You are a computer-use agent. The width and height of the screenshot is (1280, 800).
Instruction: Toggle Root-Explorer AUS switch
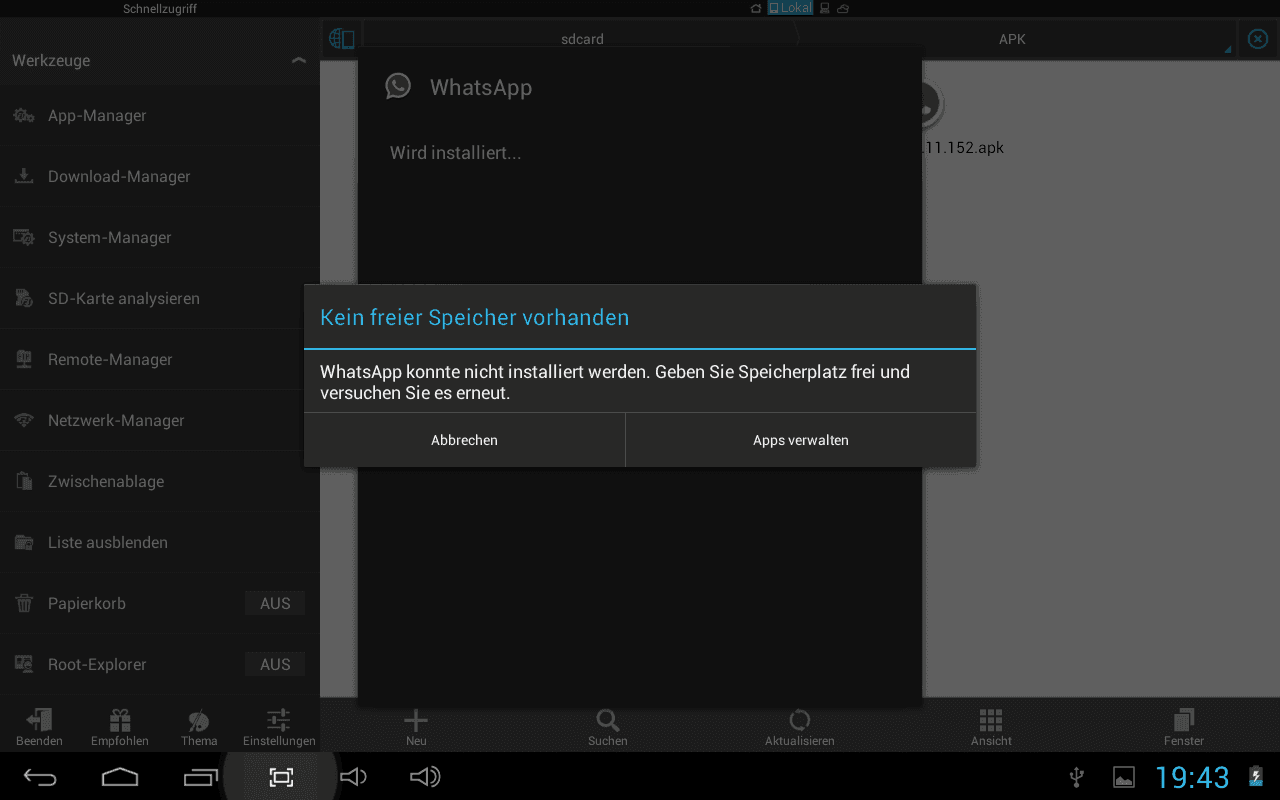pos(275,665)
